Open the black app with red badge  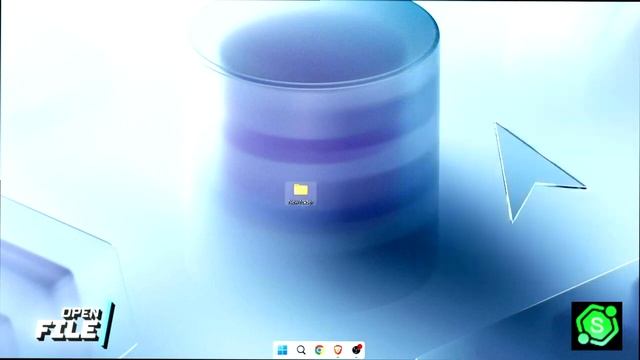[356, 350]
